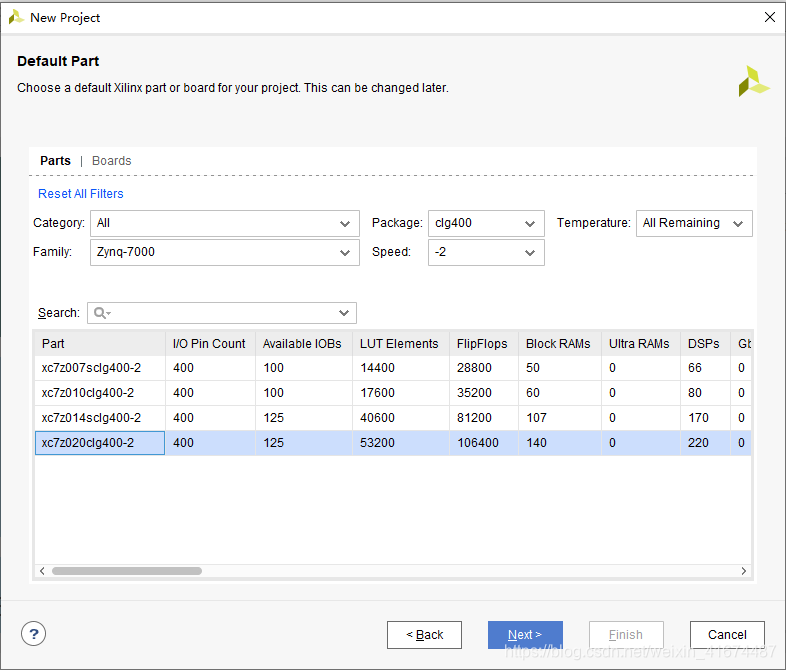This screenshot has height=670, width=786.
Task: Select the Parts tab
Action: (55, 161)
